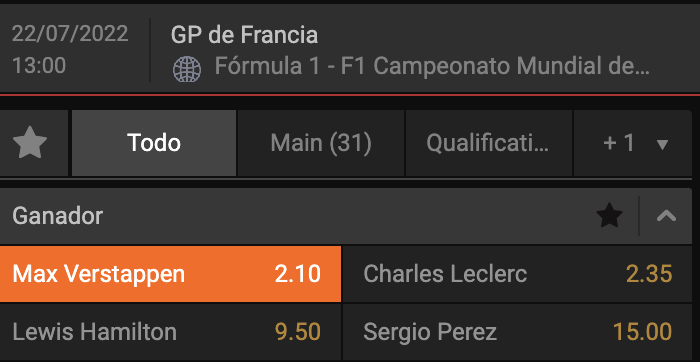The image size is (700, 362).
Task: Open the Qualificati… tab
Action: (x=488, y=143)
